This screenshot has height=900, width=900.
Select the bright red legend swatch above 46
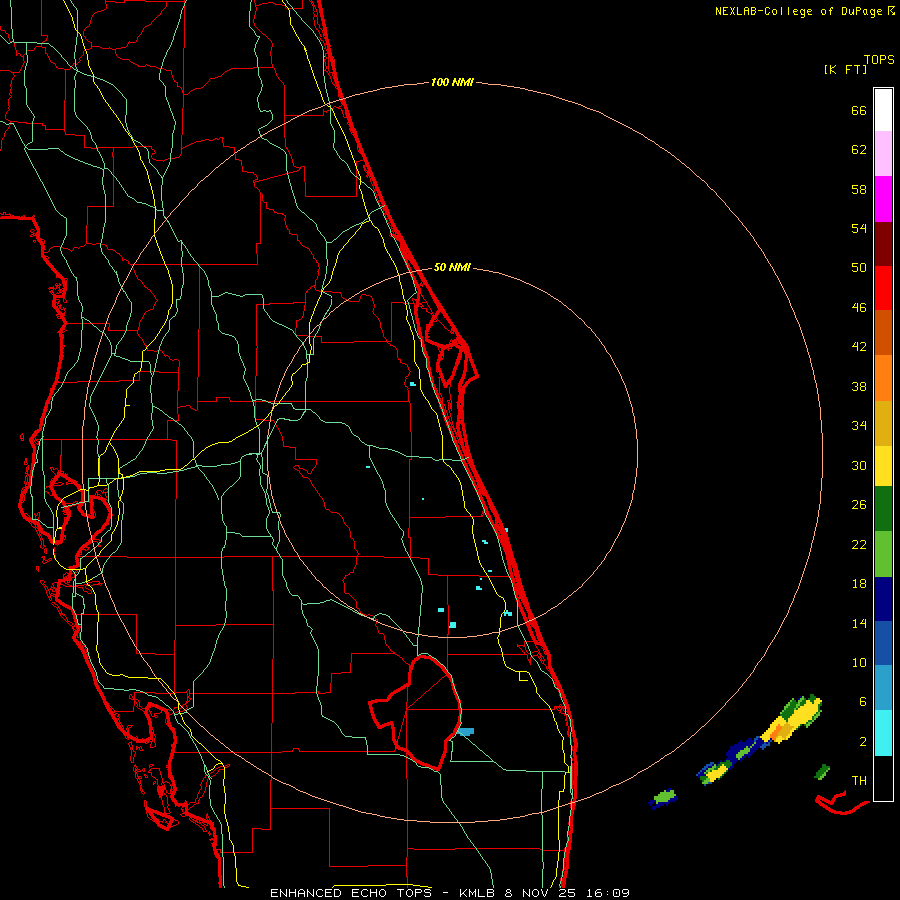tap(883, 288)
